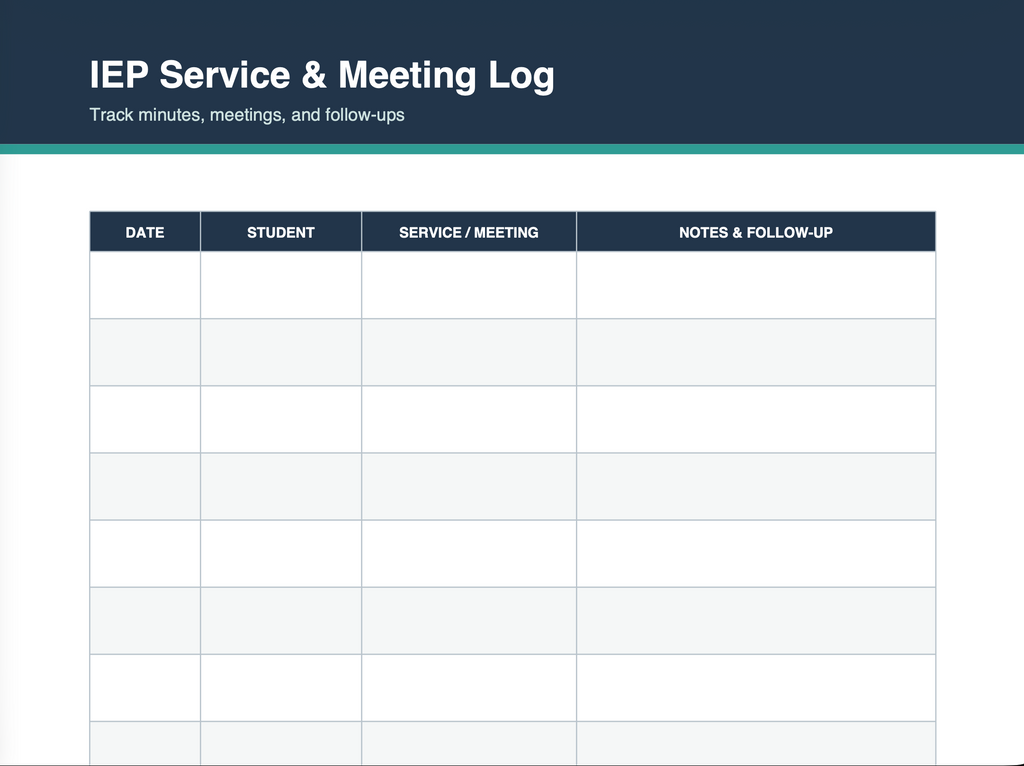This screenshot has width=1024, height=766.
Task: Click the Track minutes, meetings, and follow-ups subtitle
Action: point(247,115)
